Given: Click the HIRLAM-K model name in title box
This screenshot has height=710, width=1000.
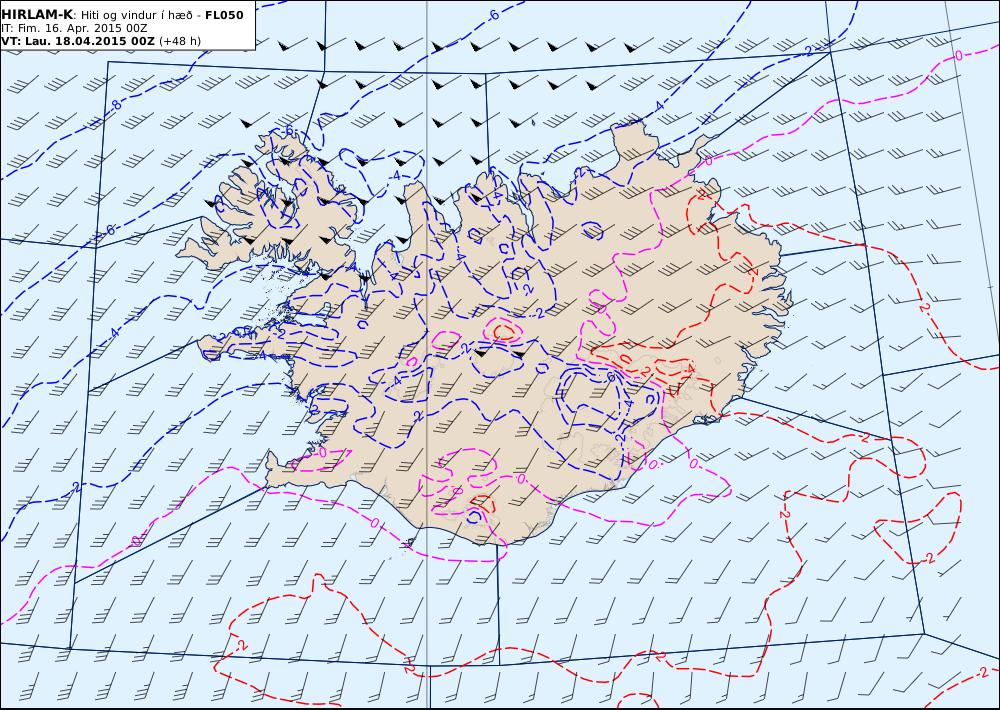Looking at the screenshot, I should pyautogui.click(x=37, y=15).
